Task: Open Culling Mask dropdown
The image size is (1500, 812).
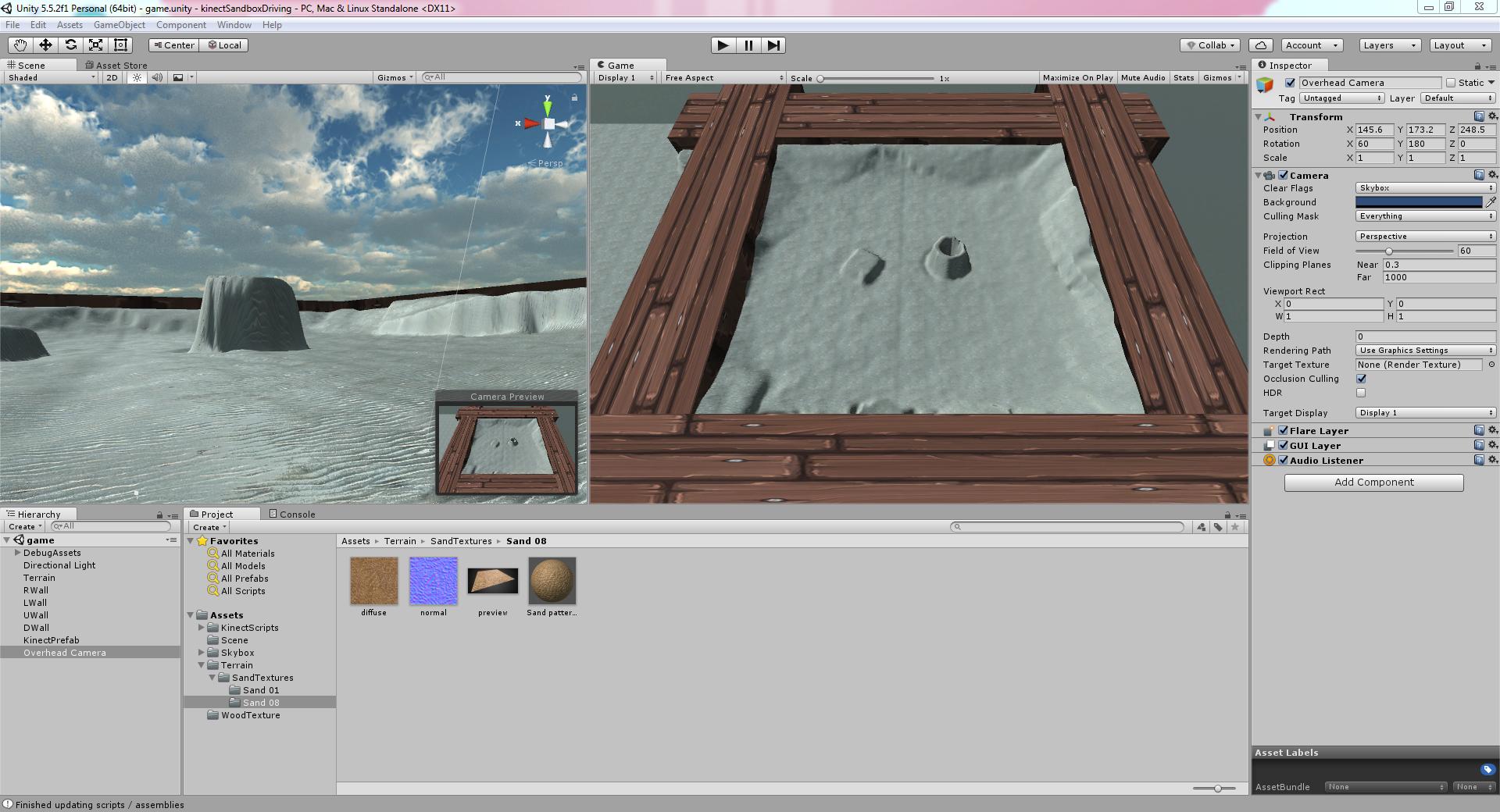Action: 1425,216
